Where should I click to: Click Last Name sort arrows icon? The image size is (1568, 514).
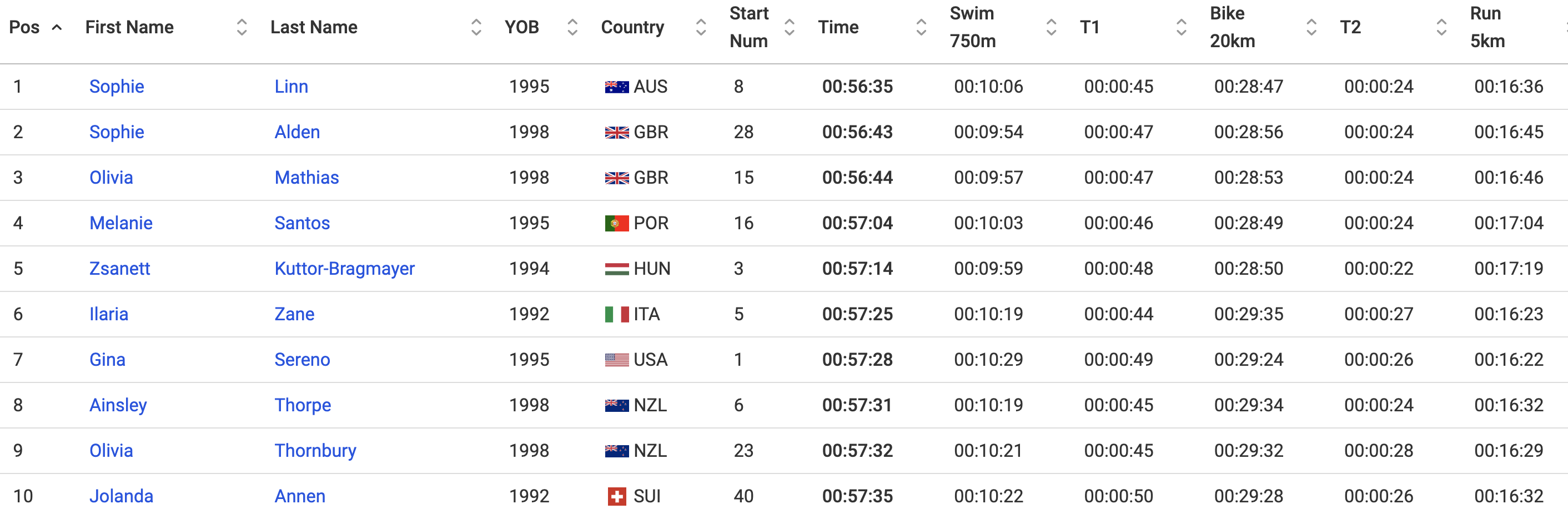tap(476, 27)
